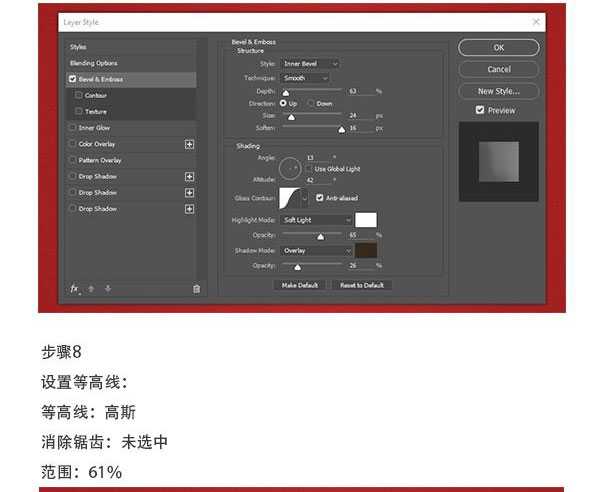
Task: Click the style preview thumbnail
Action: tap(499, 162)
